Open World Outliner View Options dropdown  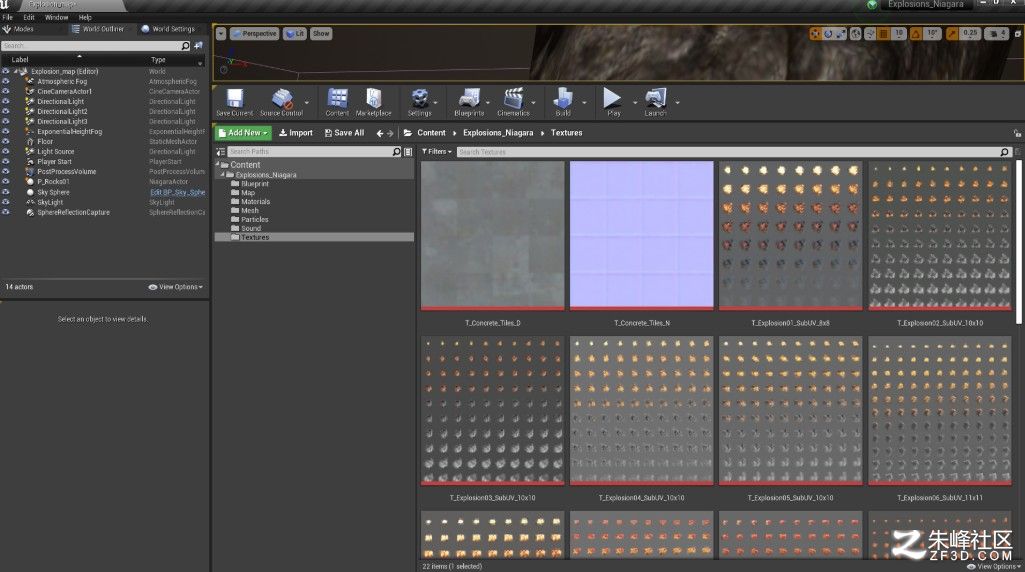coord(176,287)
